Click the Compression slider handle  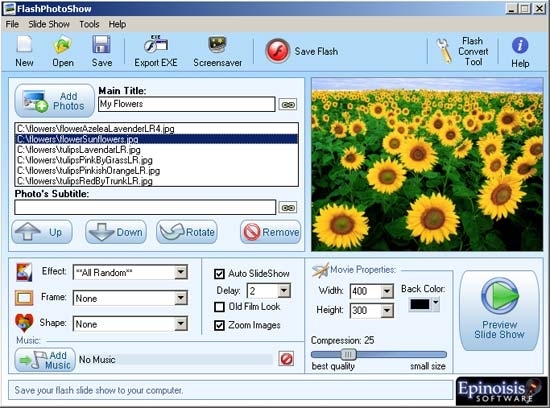[348, 354]
